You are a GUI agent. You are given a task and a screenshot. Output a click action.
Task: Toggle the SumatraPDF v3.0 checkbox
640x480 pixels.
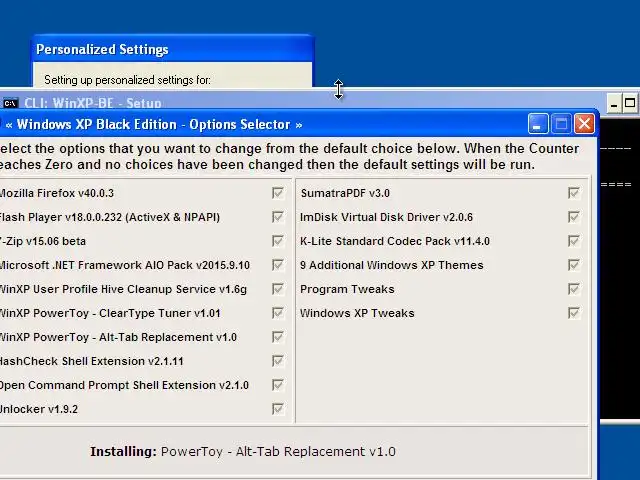pos(573,193)
